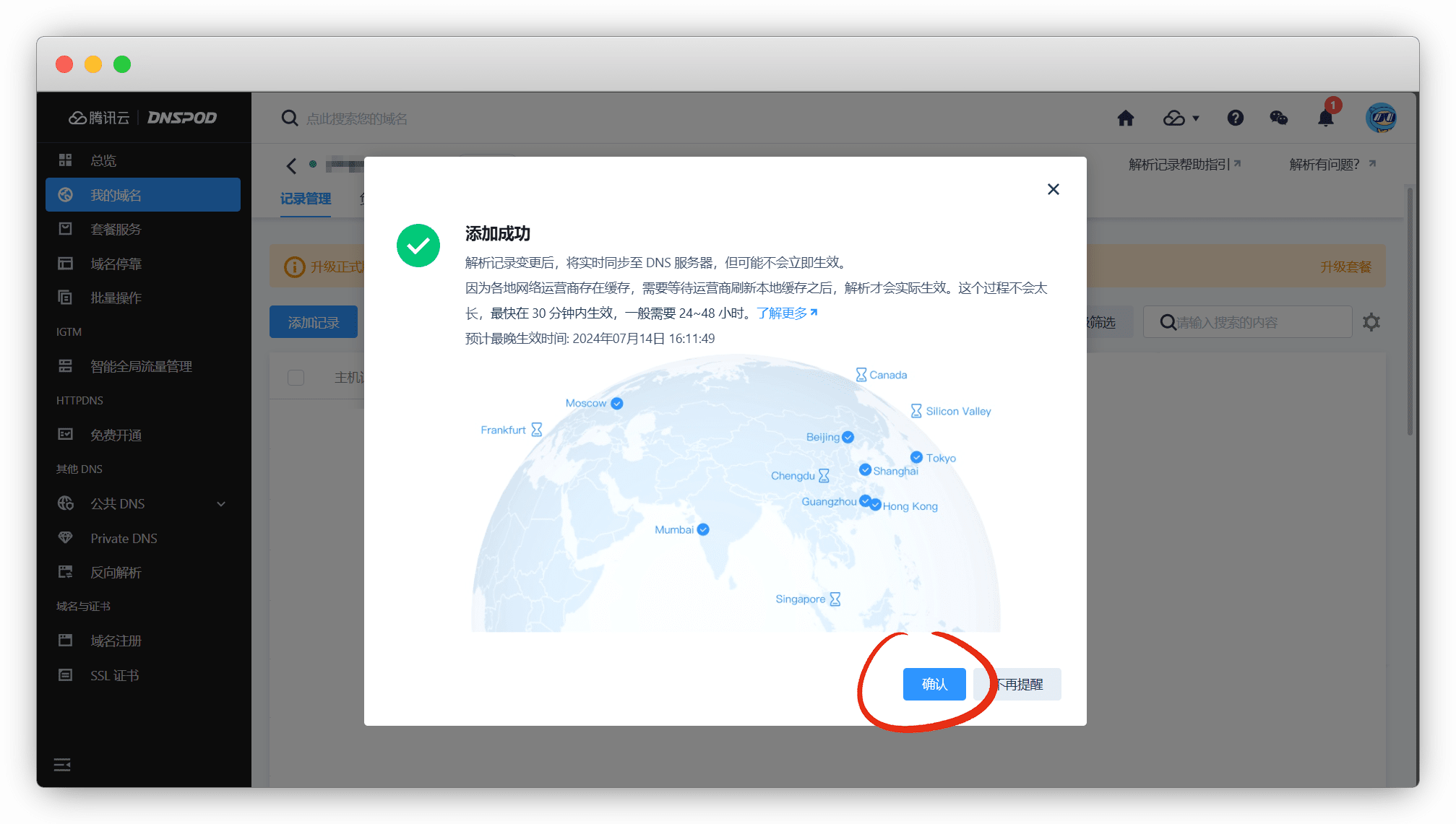Viewport: 1456px width, 824px height.
Task: Click the home icon in top bar
Action: click(x=1125, y=118)
